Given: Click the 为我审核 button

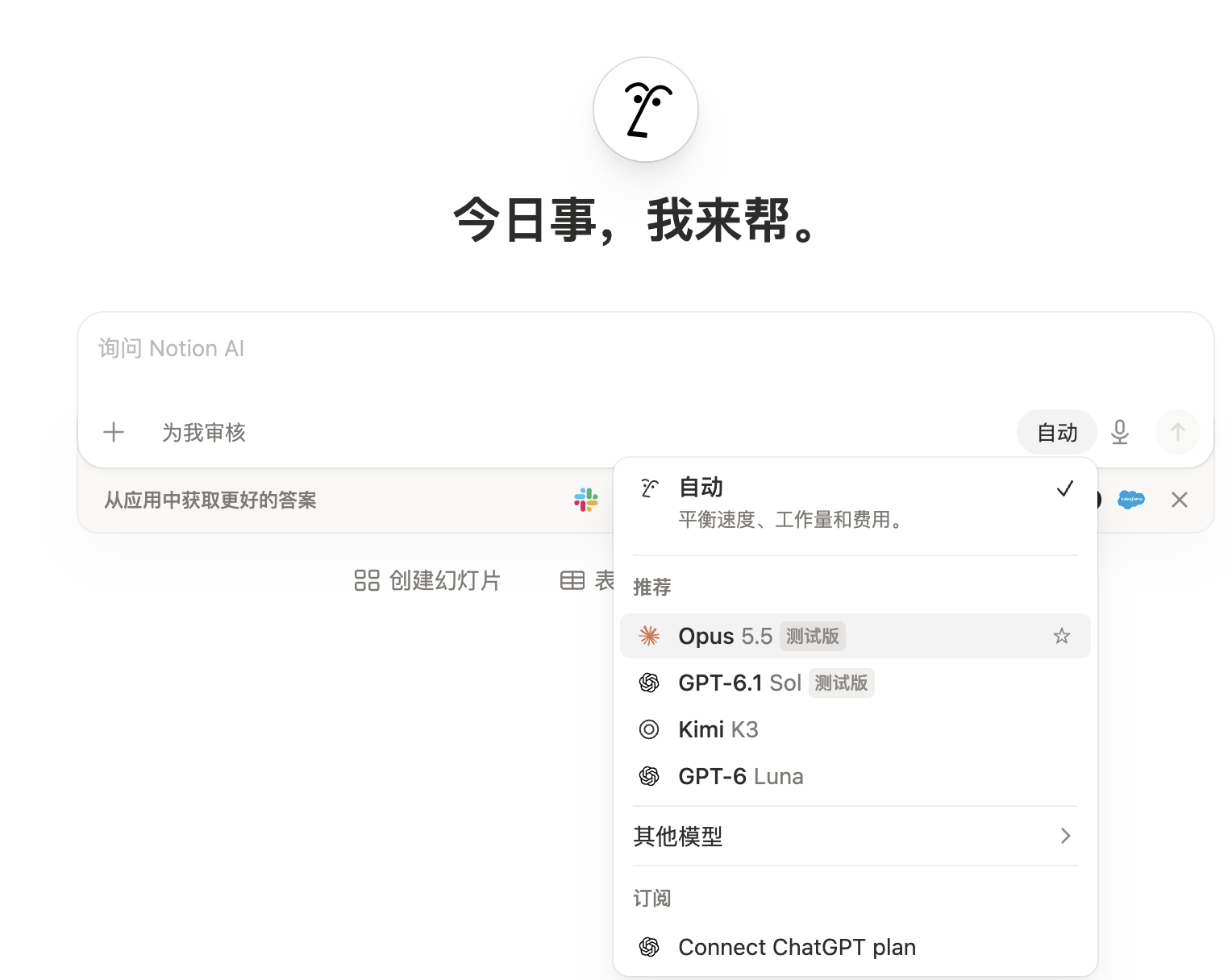Looking at the screenshot, I should [203, 433].
